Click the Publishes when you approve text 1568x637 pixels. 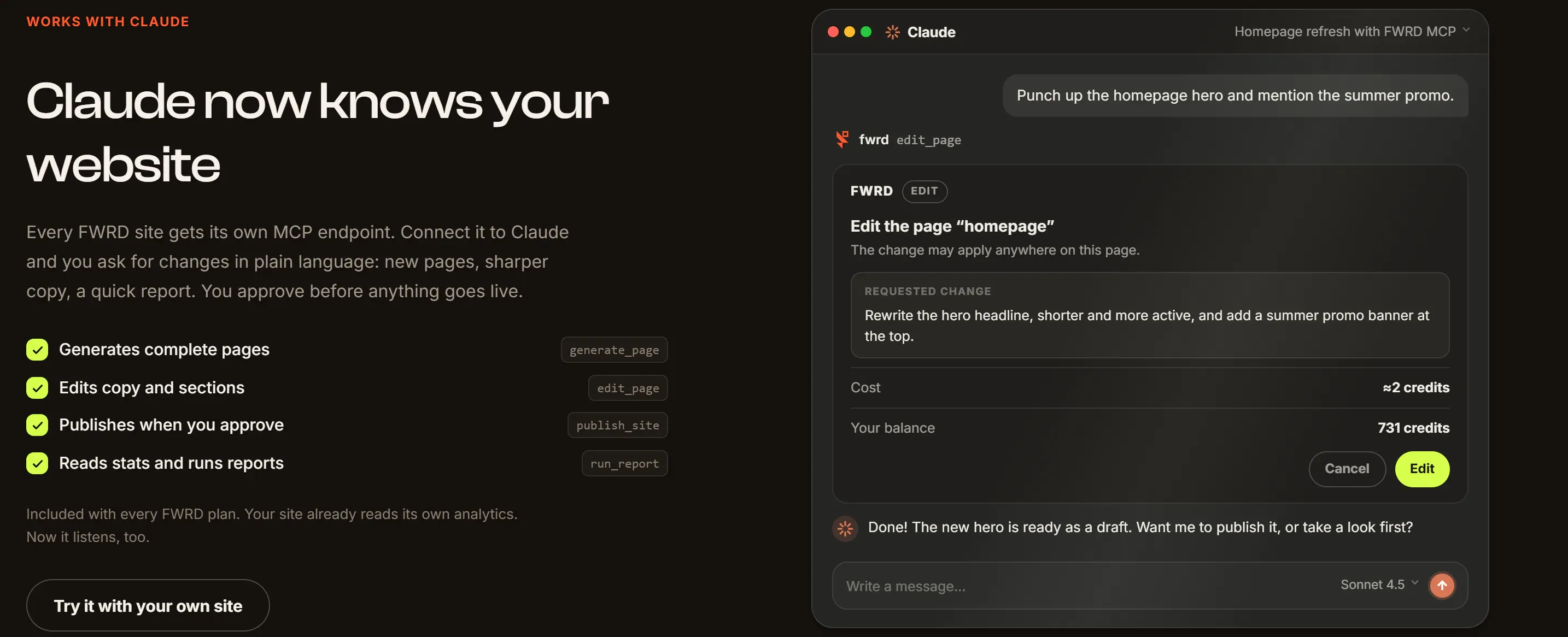pyautogui.click(x=171, y=424)
